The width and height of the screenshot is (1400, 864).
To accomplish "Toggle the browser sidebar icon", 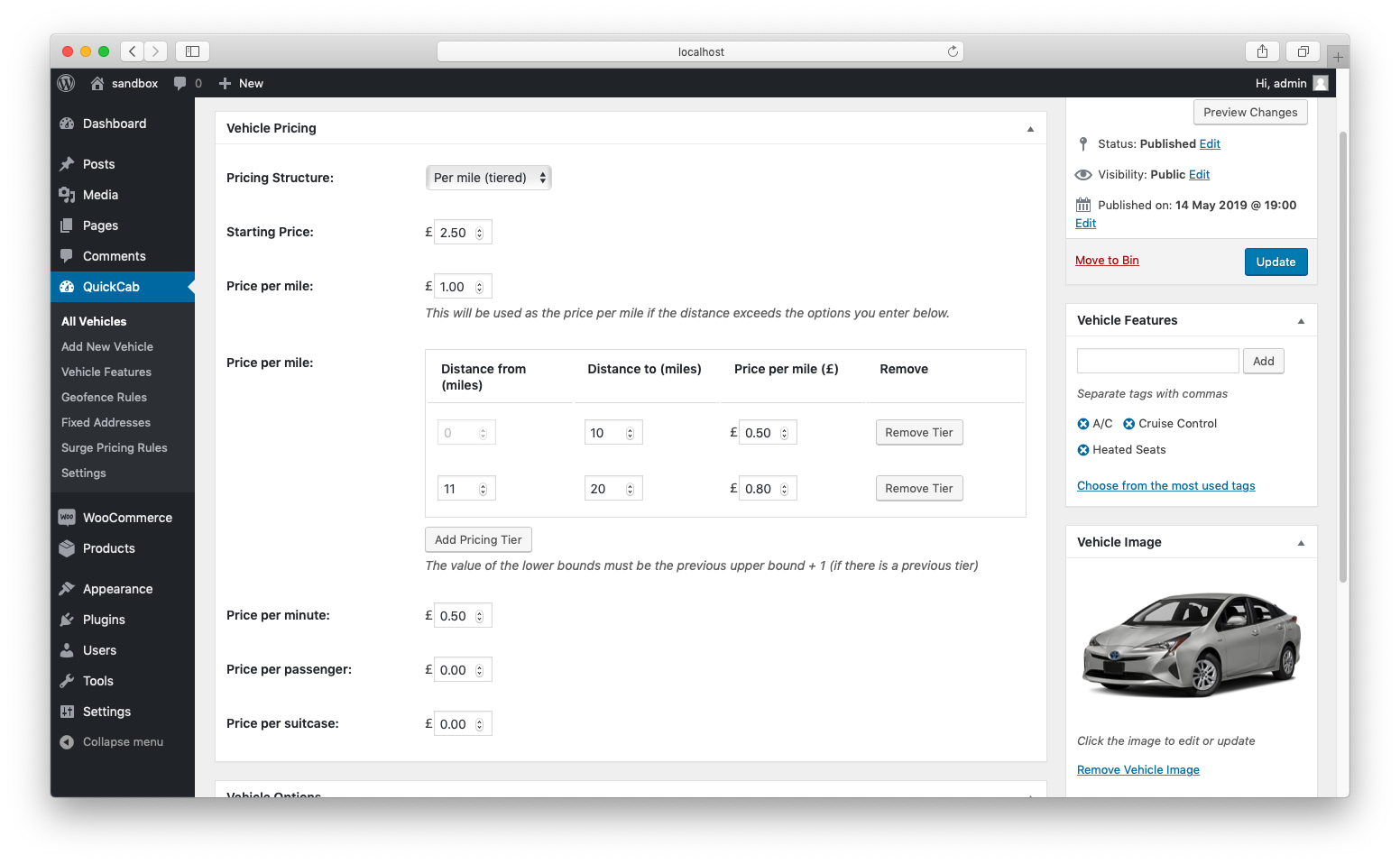I will pyautogui.click(x=192, y=51).
